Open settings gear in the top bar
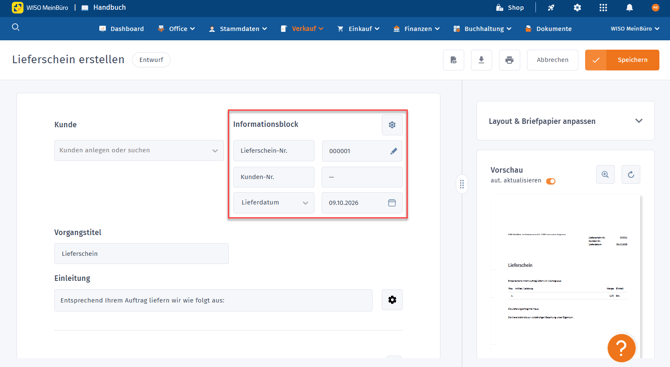Image resolution: width=670 pixels, height=367 pixels. (577, 8)
